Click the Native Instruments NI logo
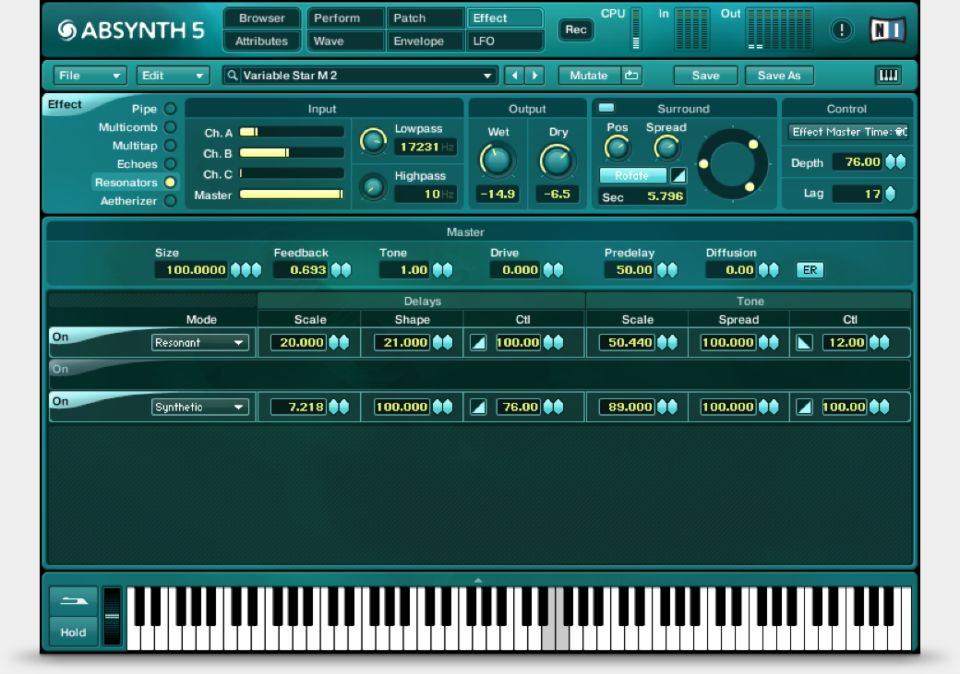This screenshot has width=960, height=674. (886, 30)
